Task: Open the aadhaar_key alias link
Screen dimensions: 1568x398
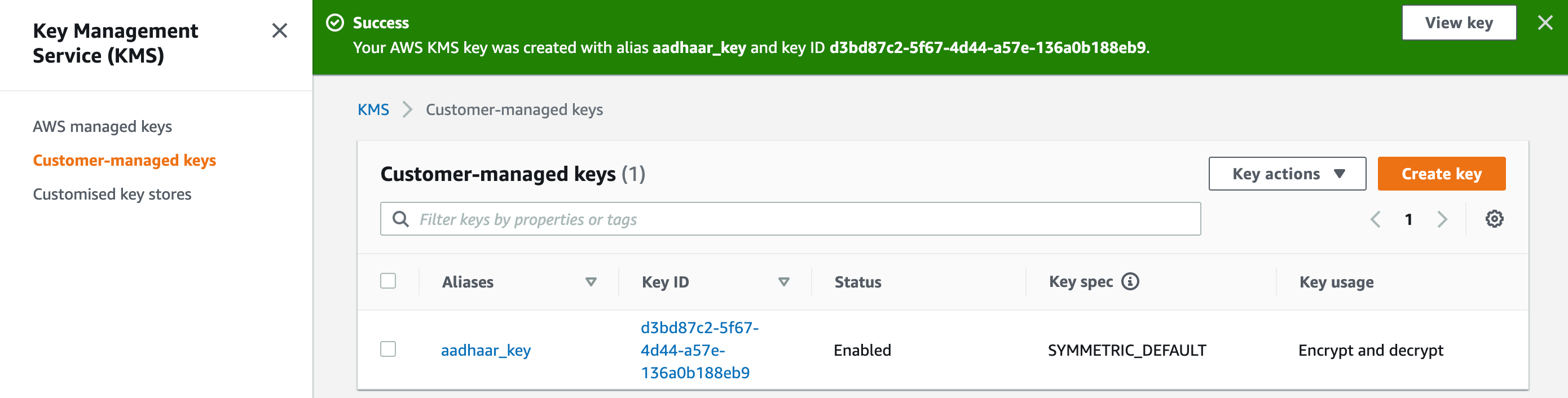Action: click(x=485, y=350)
